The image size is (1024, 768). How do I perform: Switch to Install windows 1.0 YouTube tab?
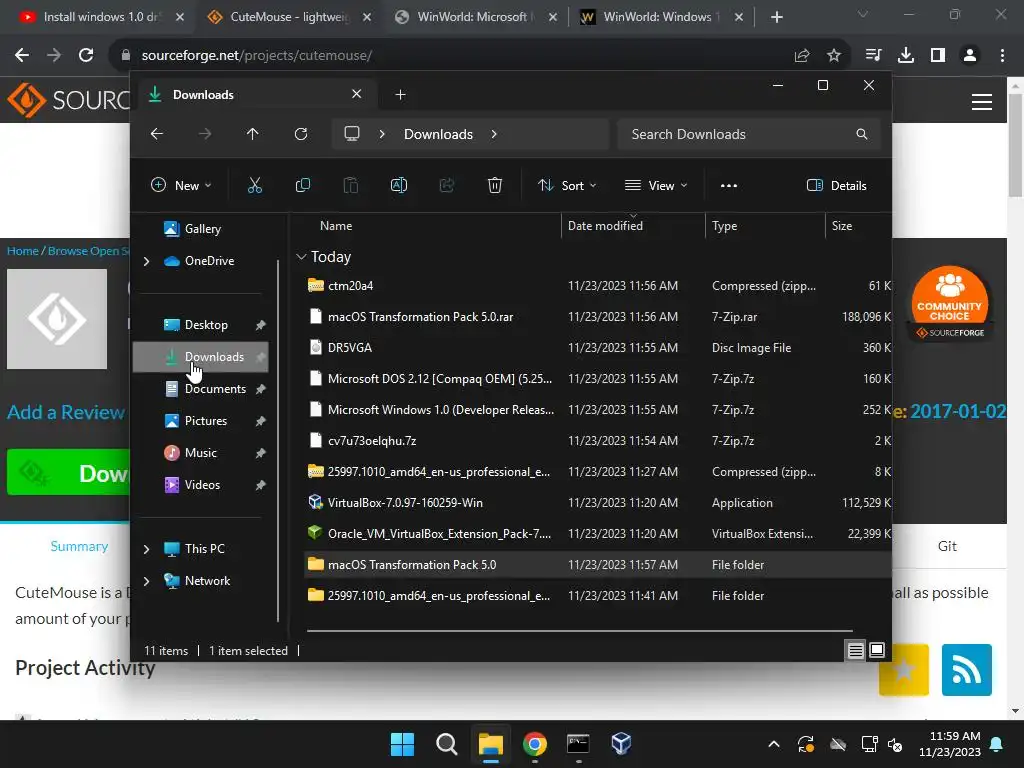click(101, 17)
